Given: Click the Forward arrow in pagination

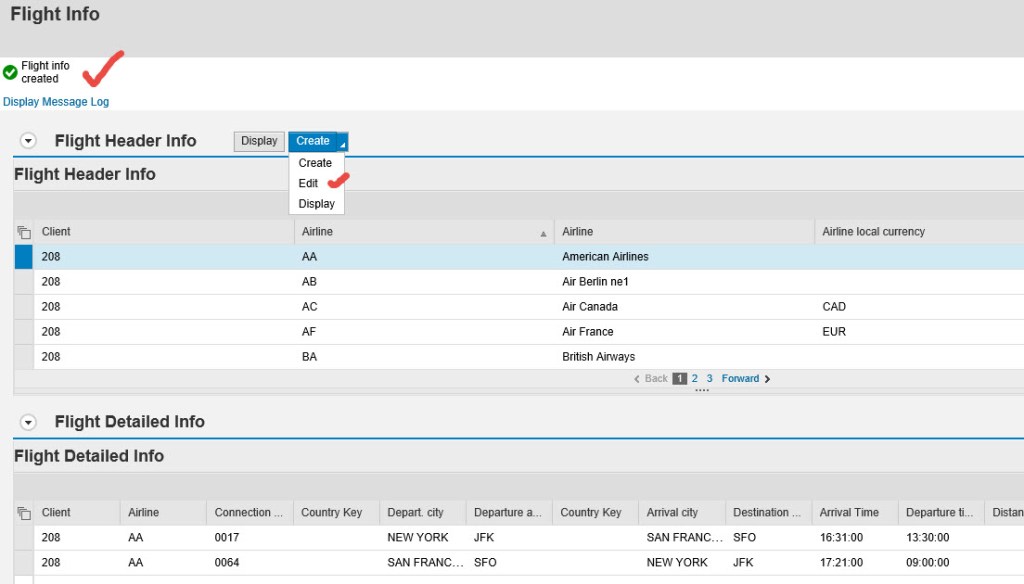Looking at the screenshot, I should pyautogui.click(x=766, y=378).
